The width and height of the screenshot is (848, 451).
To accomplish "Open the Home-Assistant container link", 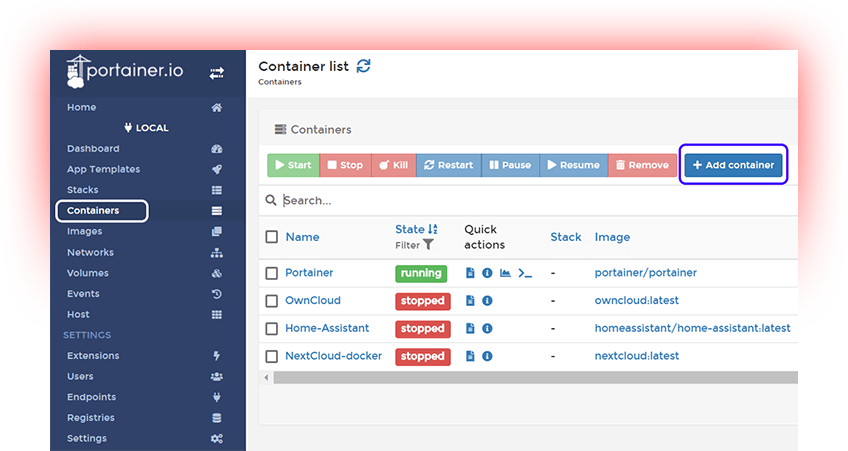I will [x=327, y=328].
